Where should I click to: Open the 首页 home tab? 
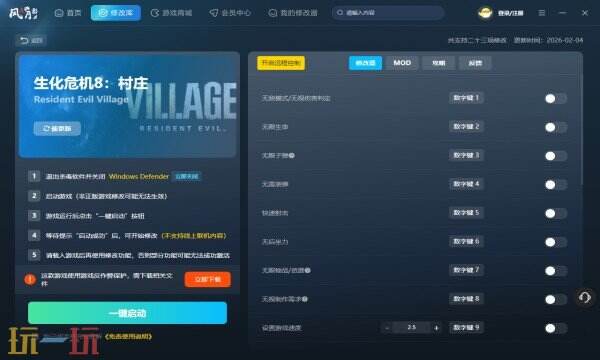coord(68,13)
